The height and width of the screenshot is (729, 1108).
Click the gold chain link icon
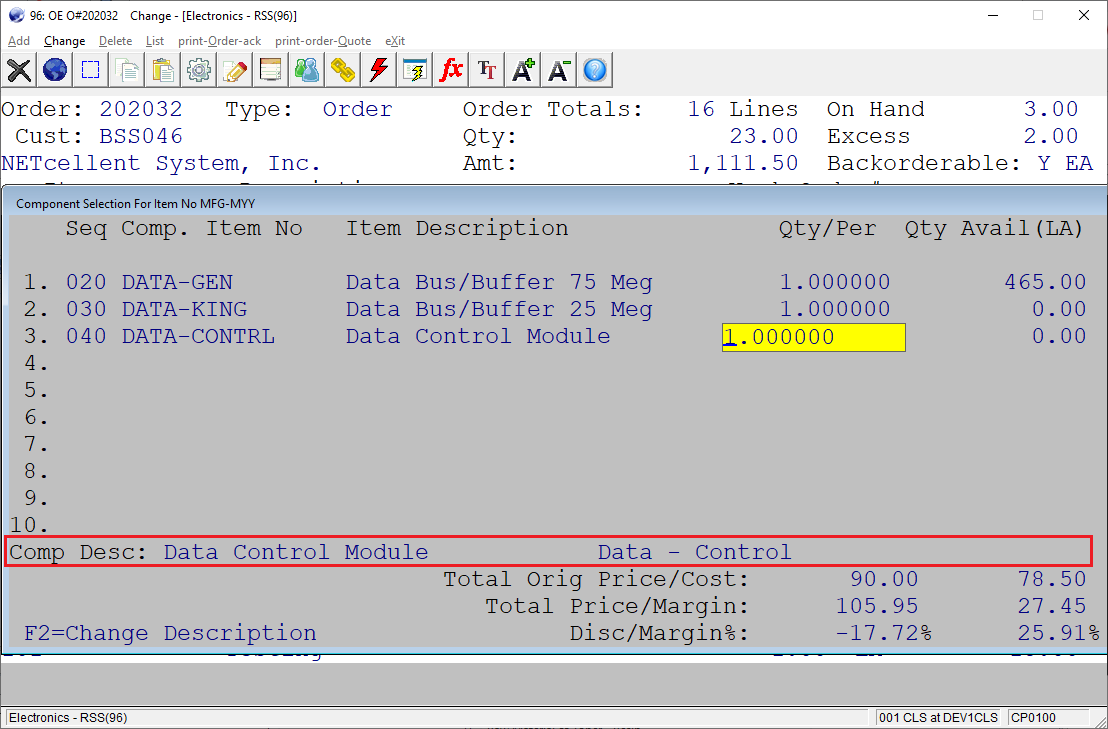[x=343, y=70]
